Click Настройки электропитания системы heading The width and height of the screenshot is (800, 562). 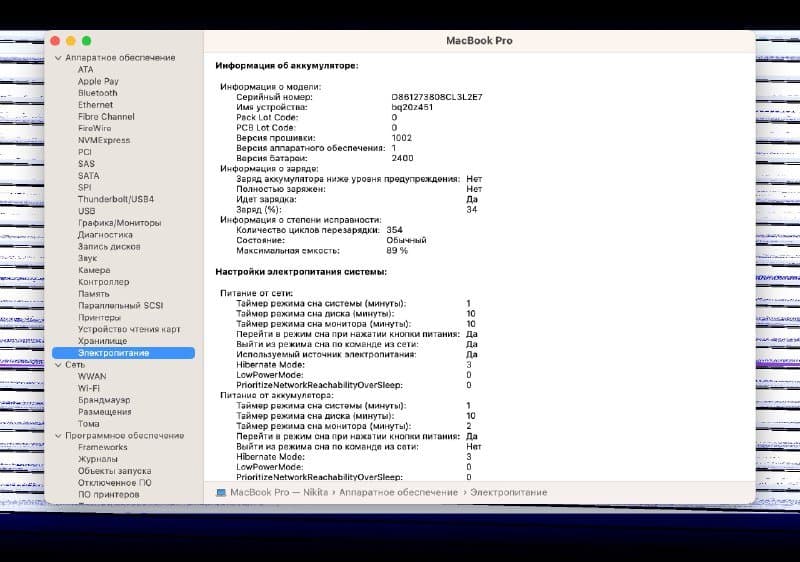[301, 272]
